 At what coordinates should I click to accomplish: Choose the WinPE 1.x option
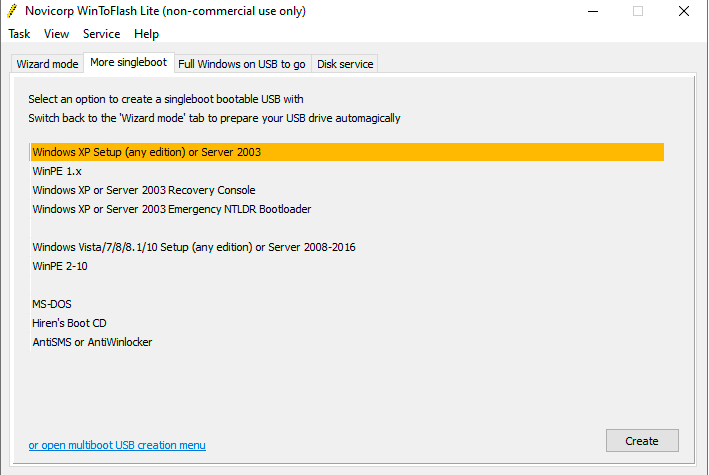point(57,171)
